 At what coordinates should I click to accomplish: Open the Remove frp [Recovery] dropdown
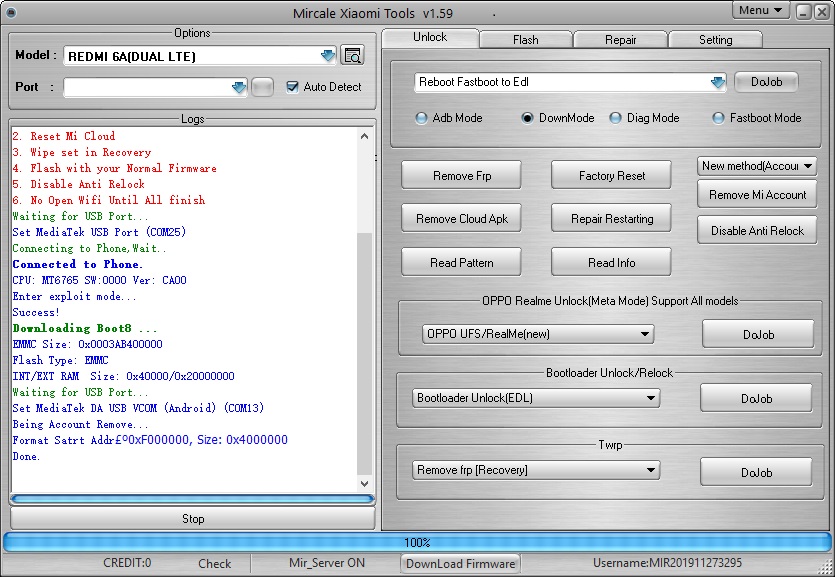tap(651, 470)
